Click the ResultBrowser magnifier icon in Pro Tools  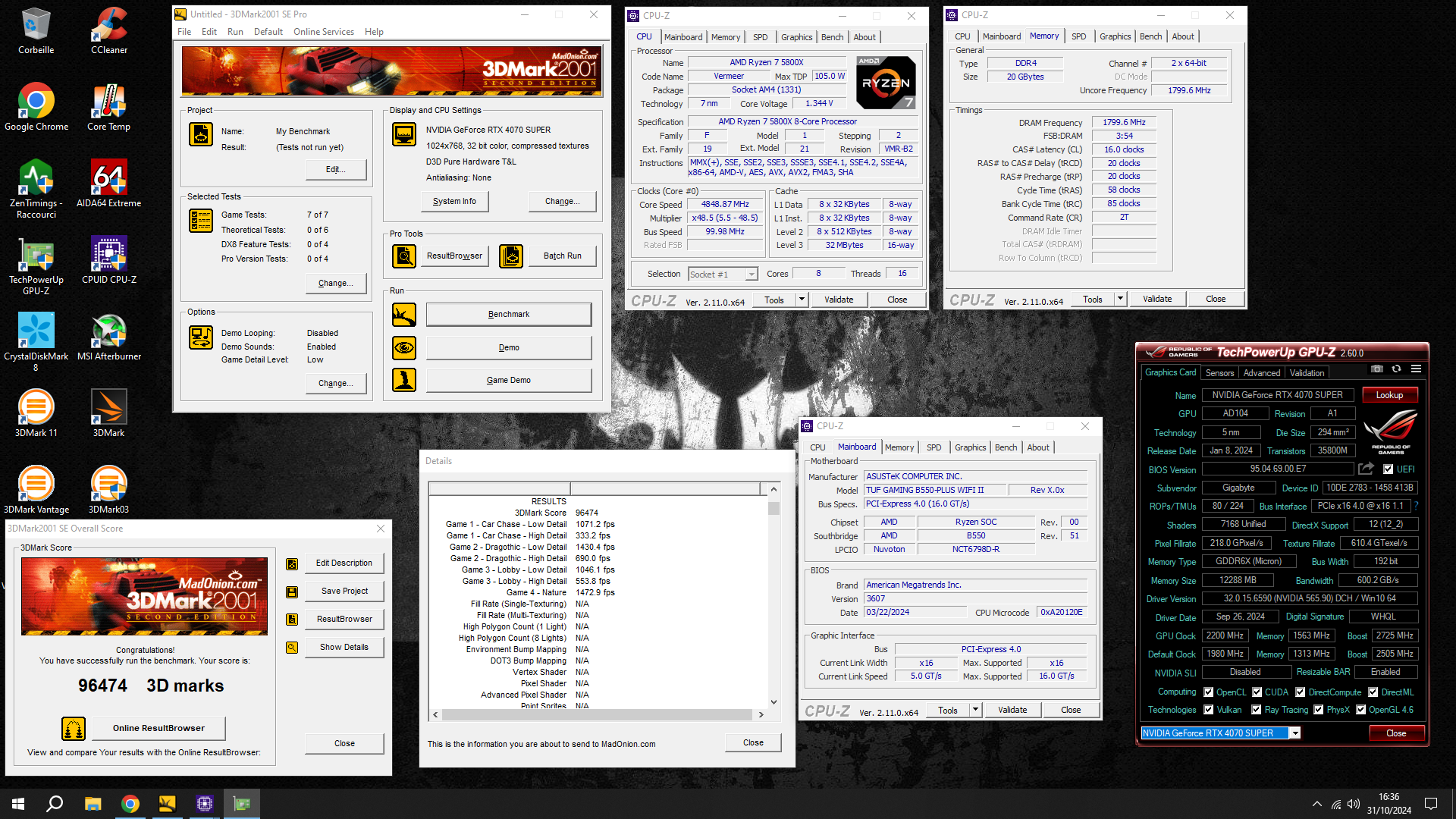404,256
